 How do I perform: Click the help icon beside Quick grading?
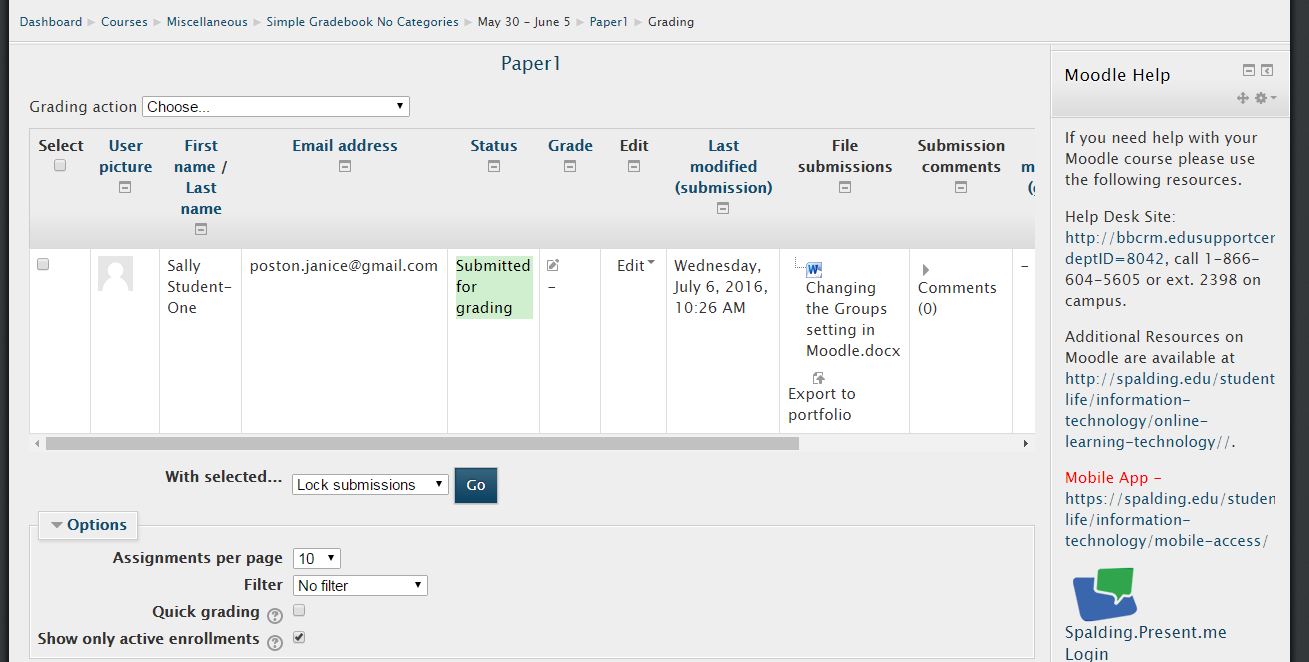tap(275, 615)
